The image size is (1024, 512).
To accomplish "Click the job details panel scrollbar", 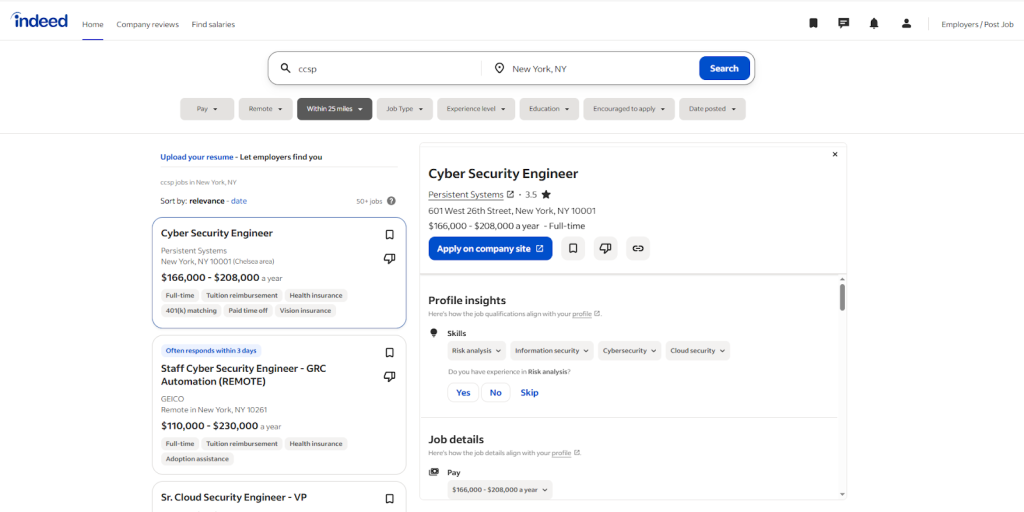I will [x=842, y=297].
